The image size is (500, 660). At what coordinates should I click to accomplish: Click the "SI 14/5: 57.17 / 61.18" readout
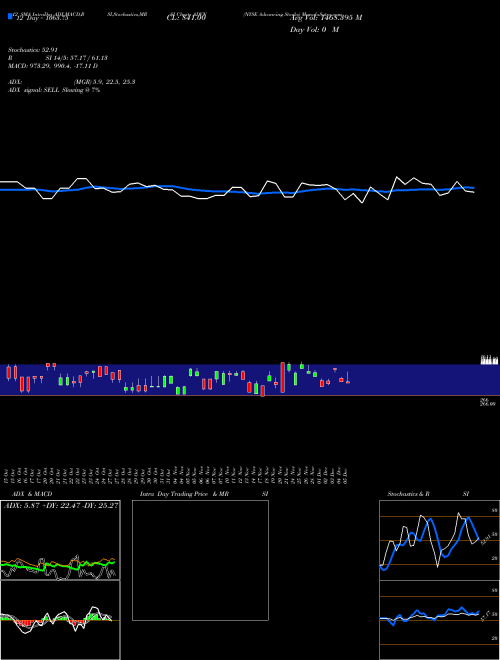pyautogui.click(x=77, y=58)
